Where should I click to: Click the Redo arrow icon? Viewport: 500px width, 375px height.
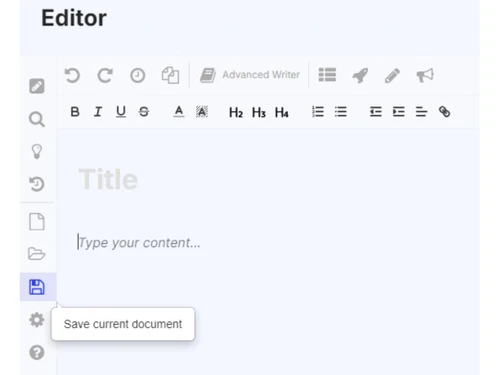coord(105,75)
